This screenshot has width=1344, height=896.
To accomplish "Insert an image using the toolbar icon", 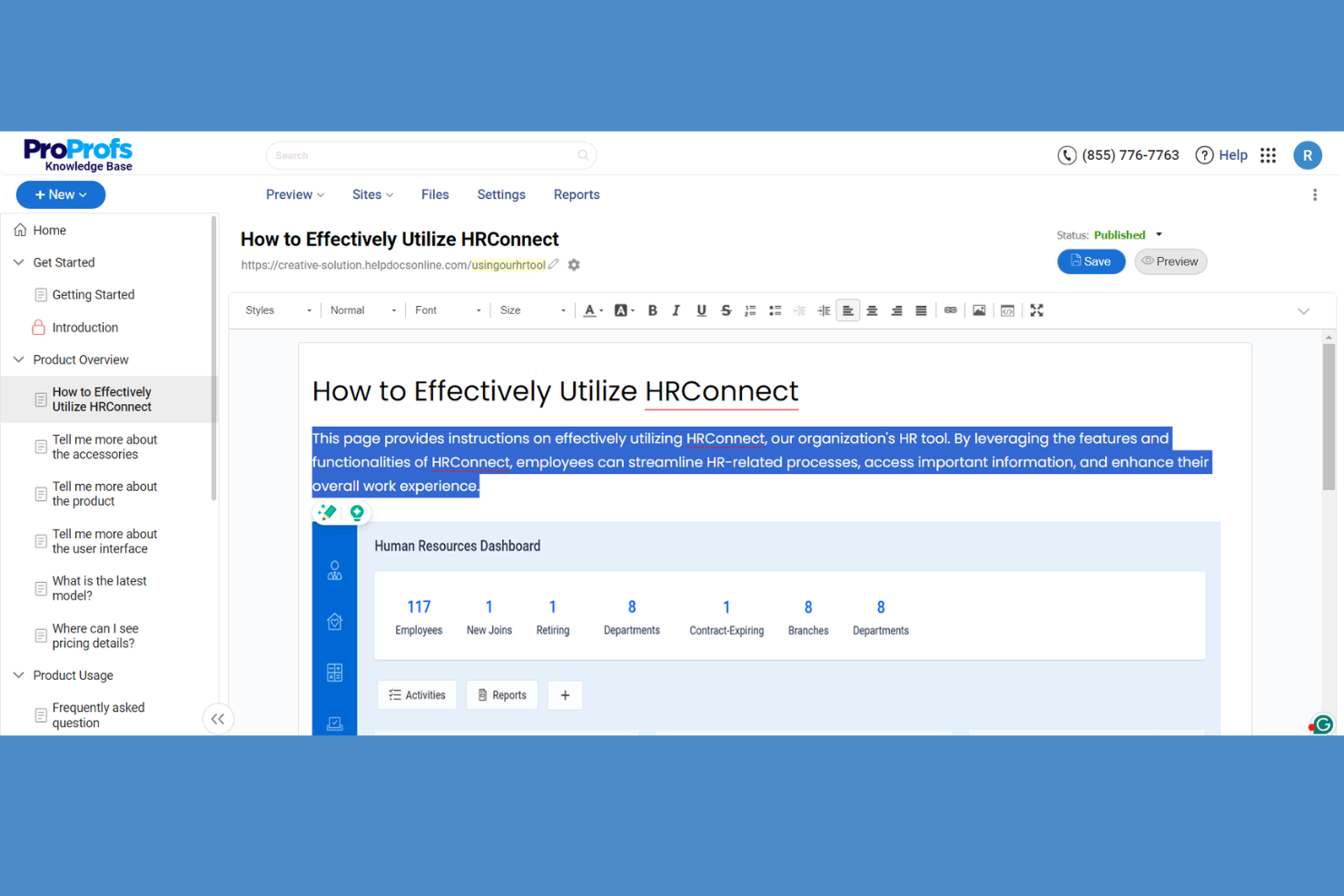I will (x=979, y=310).
